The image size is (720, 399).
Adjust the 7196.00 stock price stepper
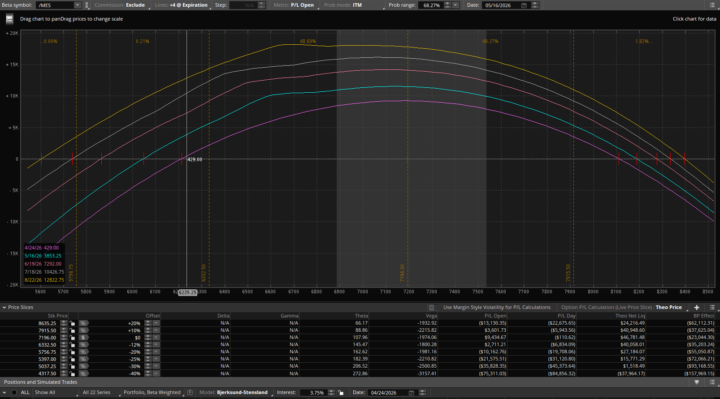point(64,337)
